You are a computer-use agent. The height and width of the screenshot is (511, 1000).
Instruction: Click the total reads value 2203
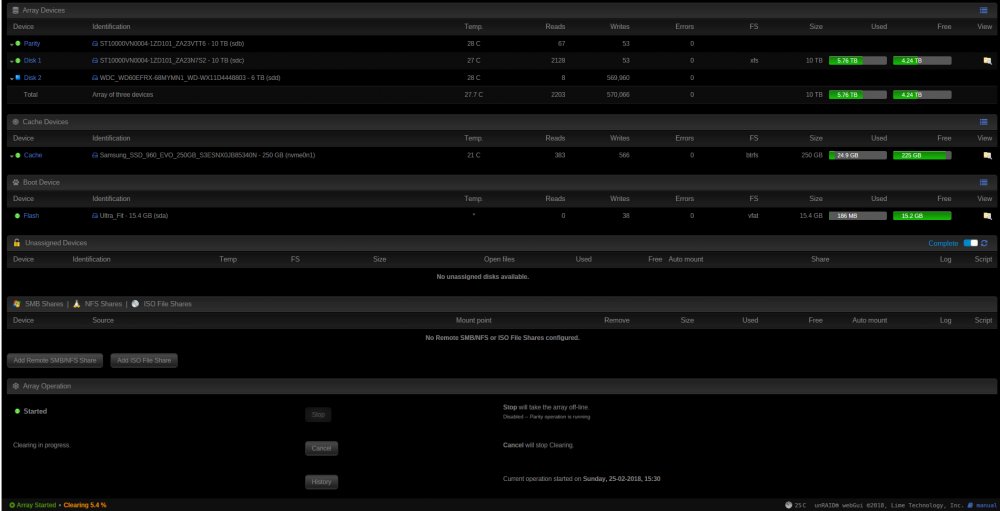[557, 94]
